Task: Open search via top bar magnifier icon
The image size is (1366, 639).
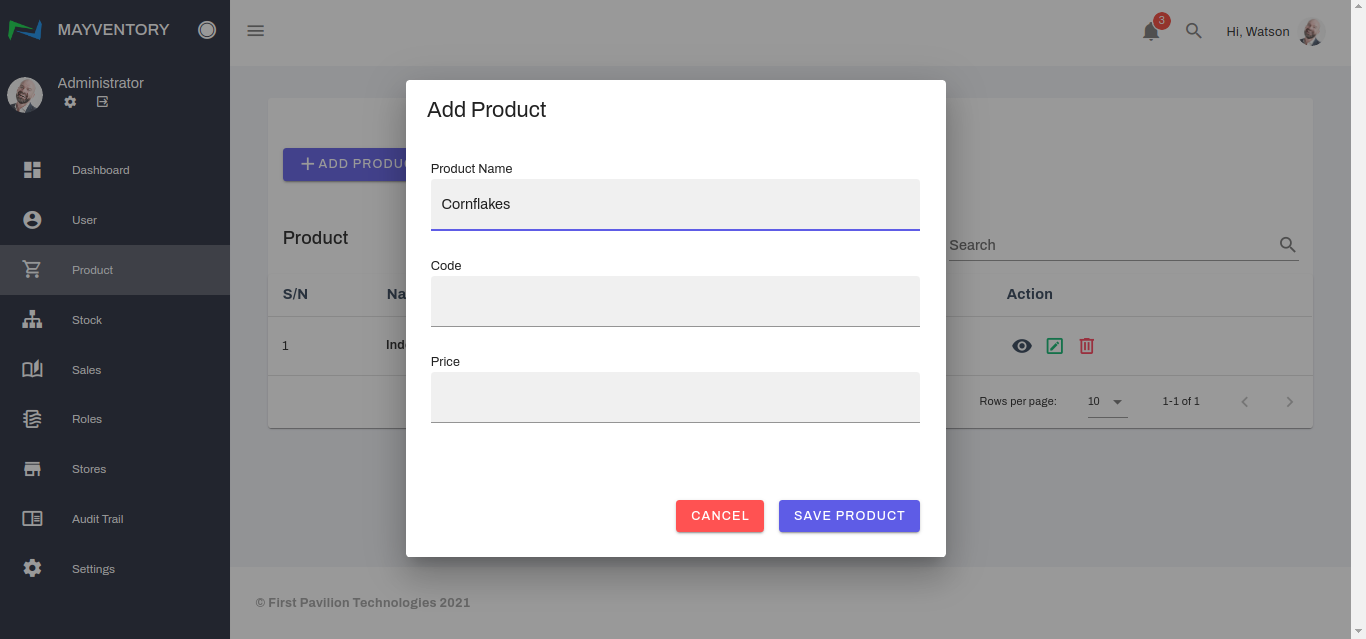Action: click(x=1193, y=31)
